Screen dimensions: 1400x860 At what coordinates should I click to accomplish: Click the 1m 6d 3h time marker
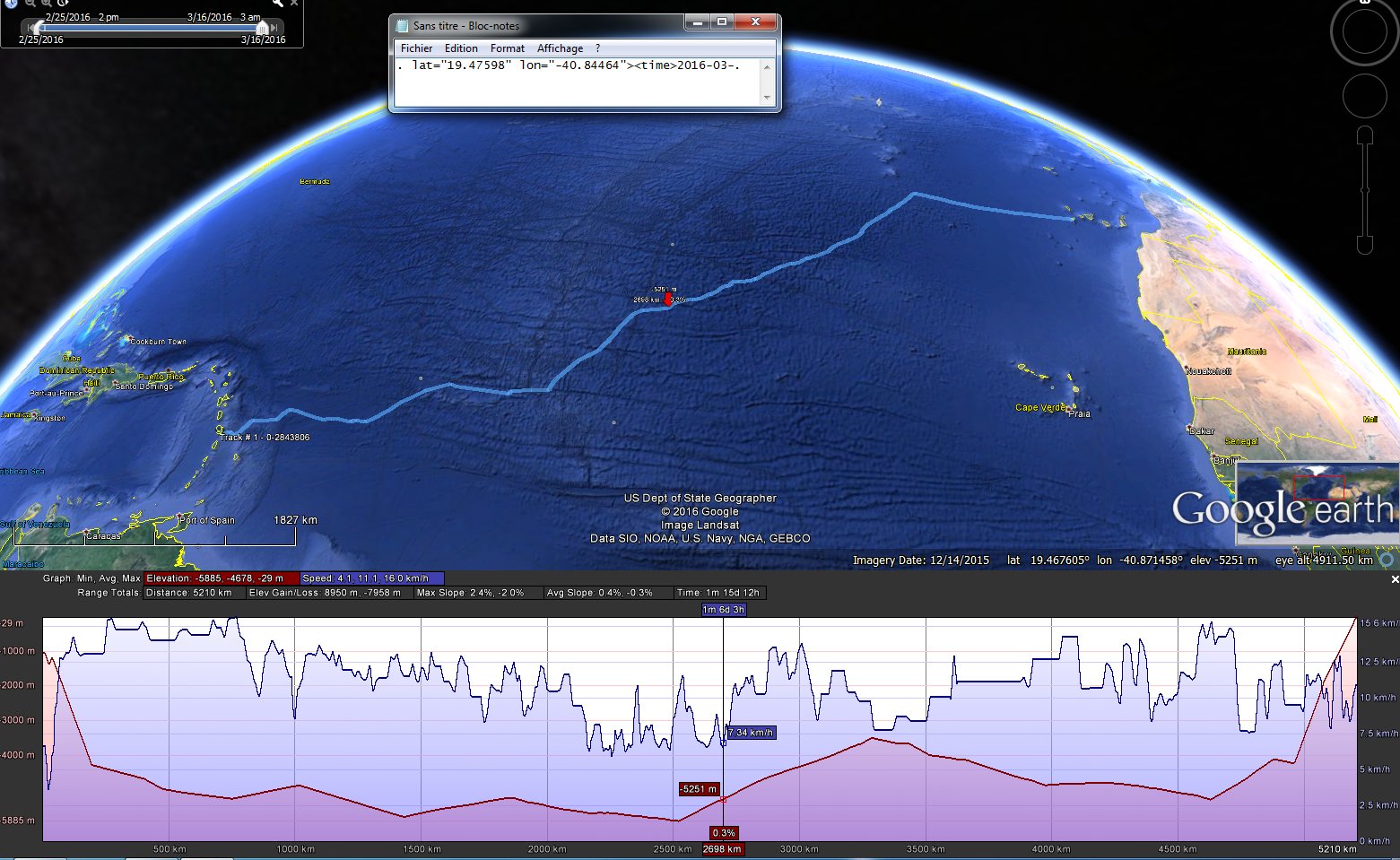coord(723,610)
